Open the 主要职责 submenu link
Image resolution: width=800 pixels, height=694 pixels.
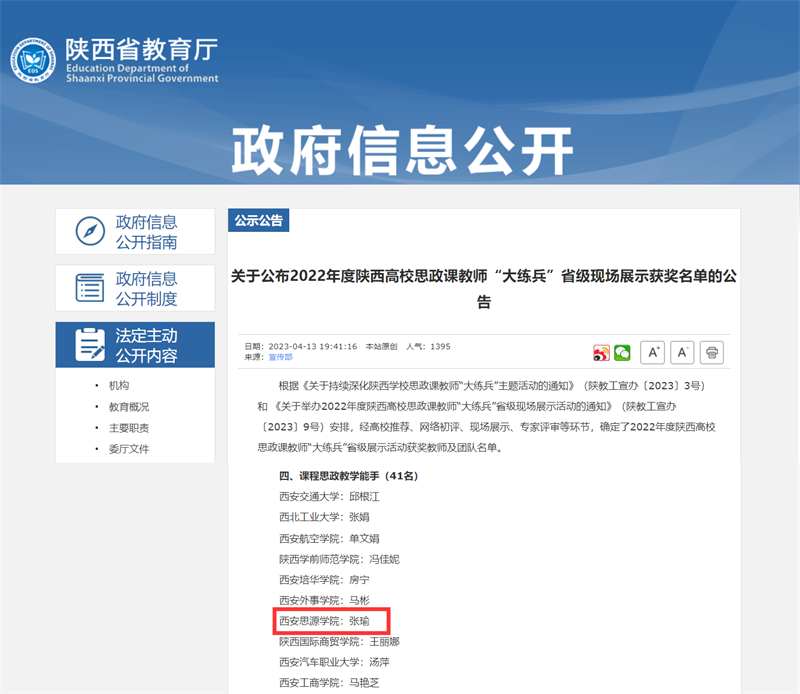click(129, 428)
